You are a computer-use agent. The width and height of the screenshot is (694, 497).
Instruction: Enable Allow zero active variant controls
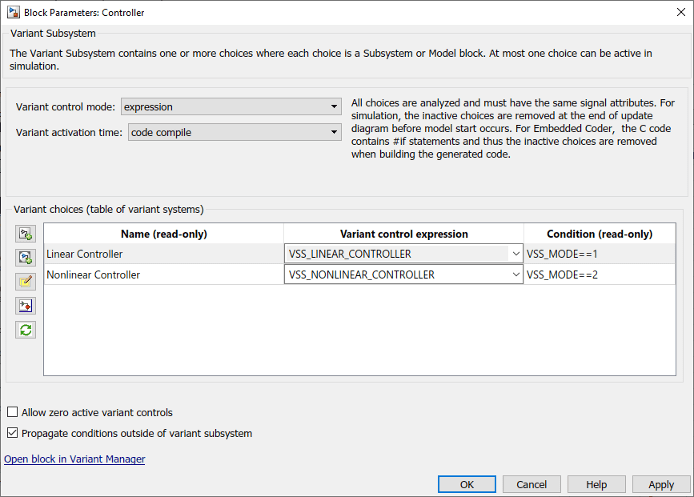[13, 412]
